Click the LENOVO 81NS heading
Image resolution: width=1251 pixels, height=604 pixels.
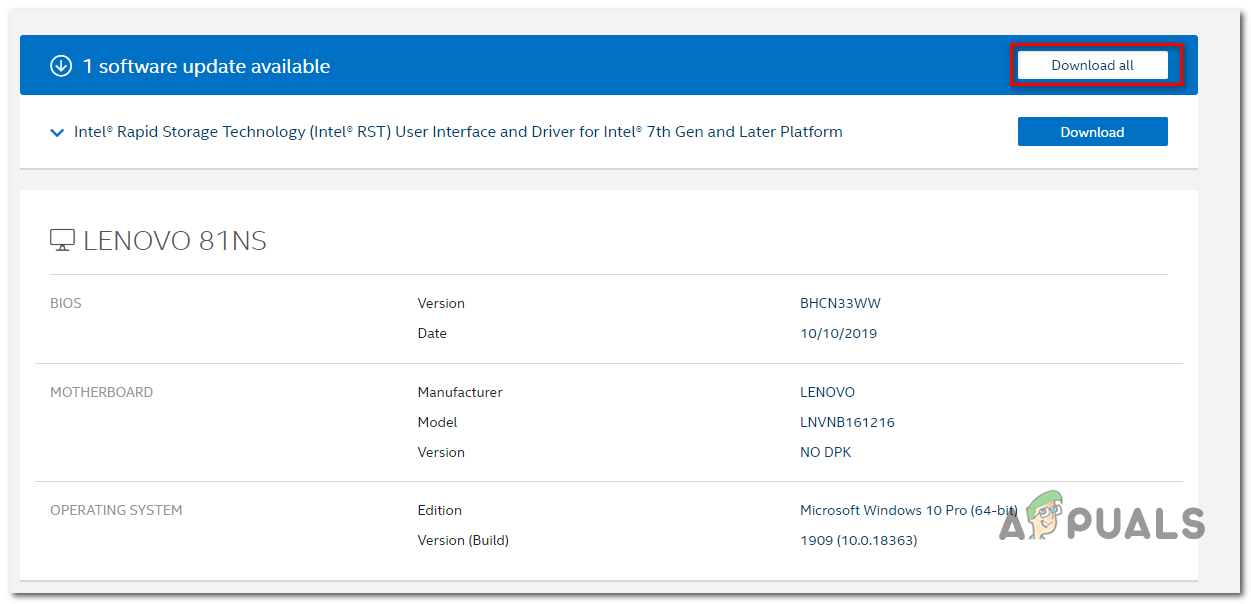pos(175,241)
